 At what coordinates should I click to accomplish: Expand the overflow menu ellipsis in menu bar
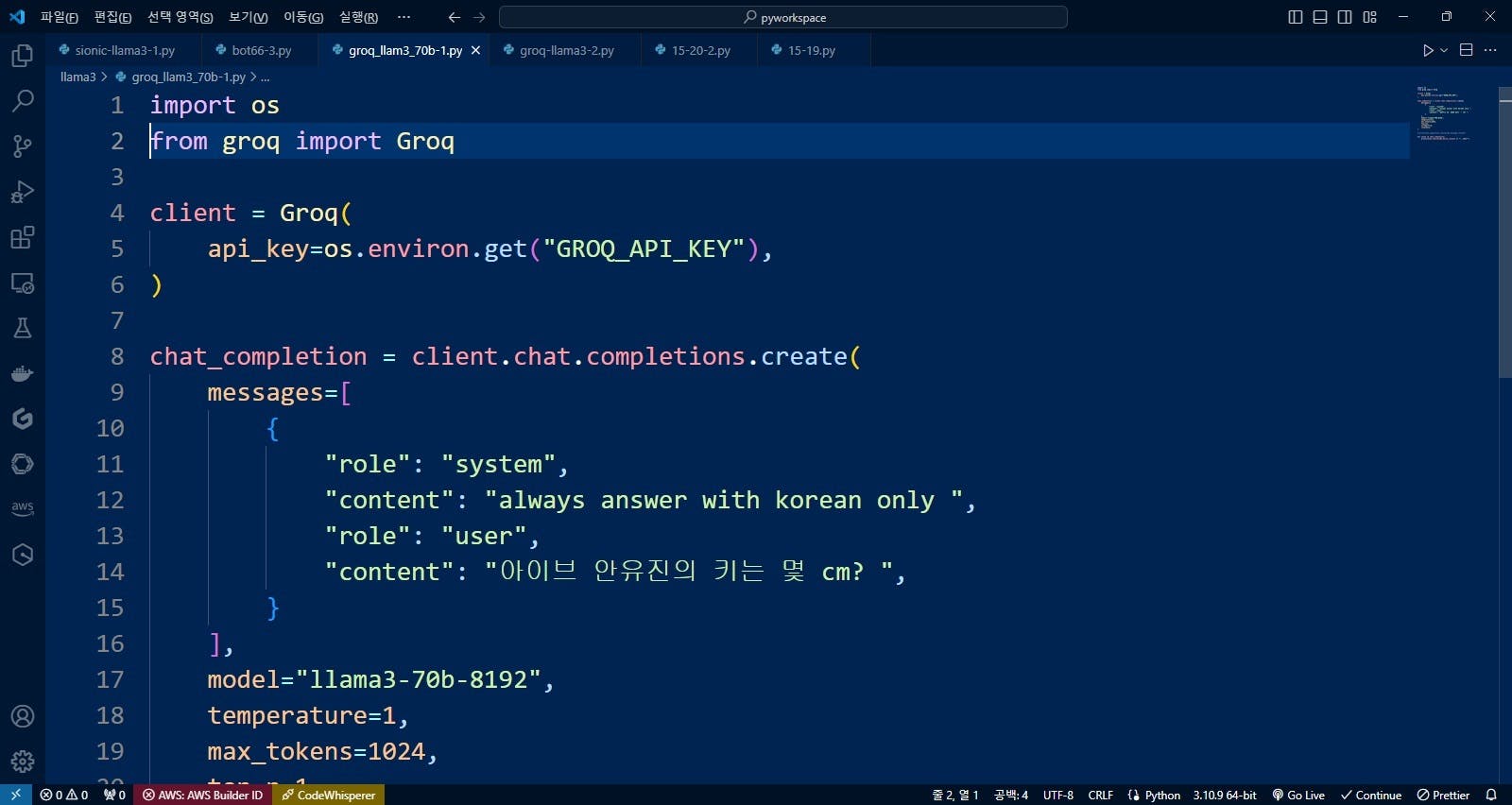404,17
